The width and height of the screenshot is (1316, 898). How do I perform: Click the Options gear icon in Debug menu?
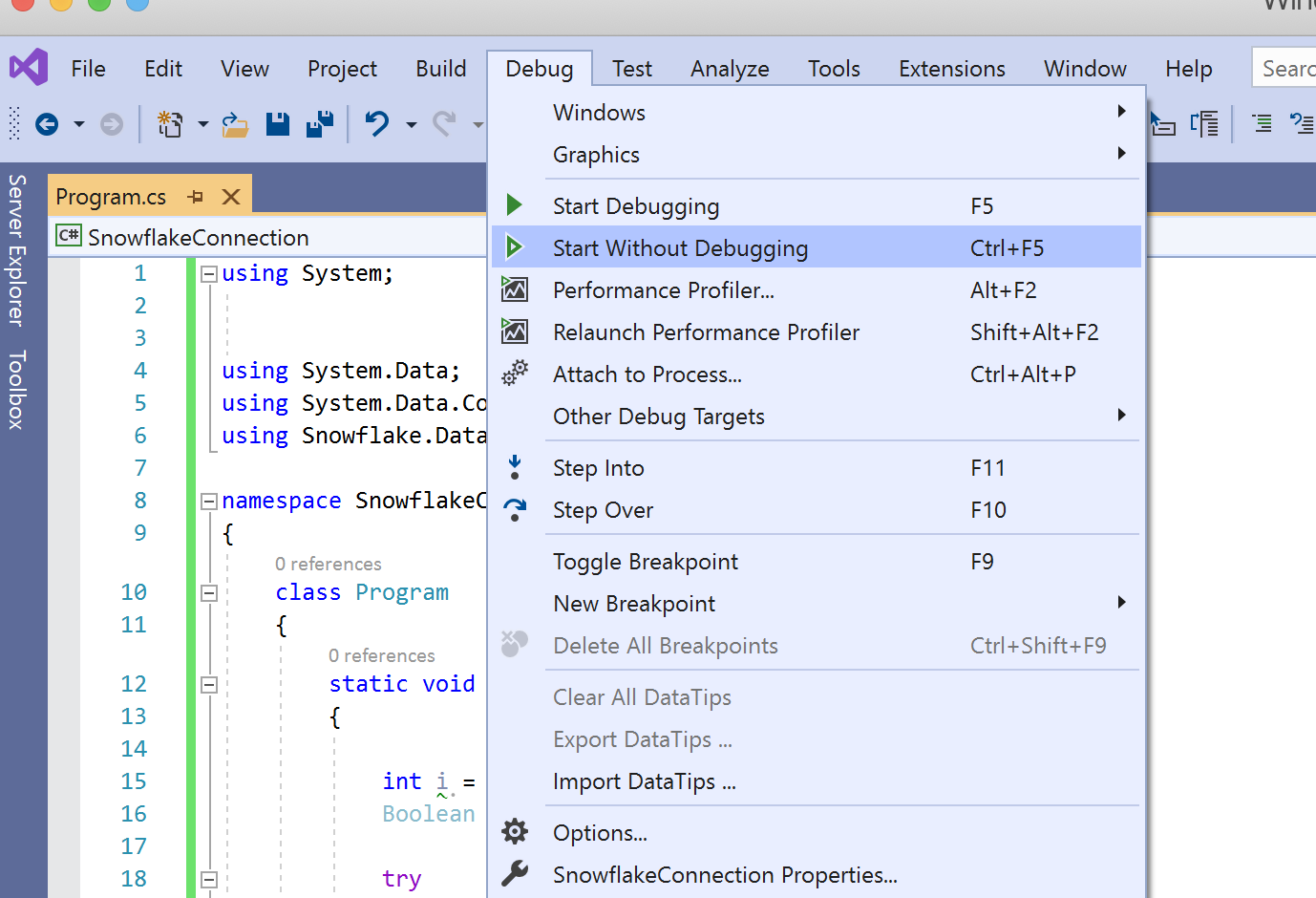pos(515,832)
